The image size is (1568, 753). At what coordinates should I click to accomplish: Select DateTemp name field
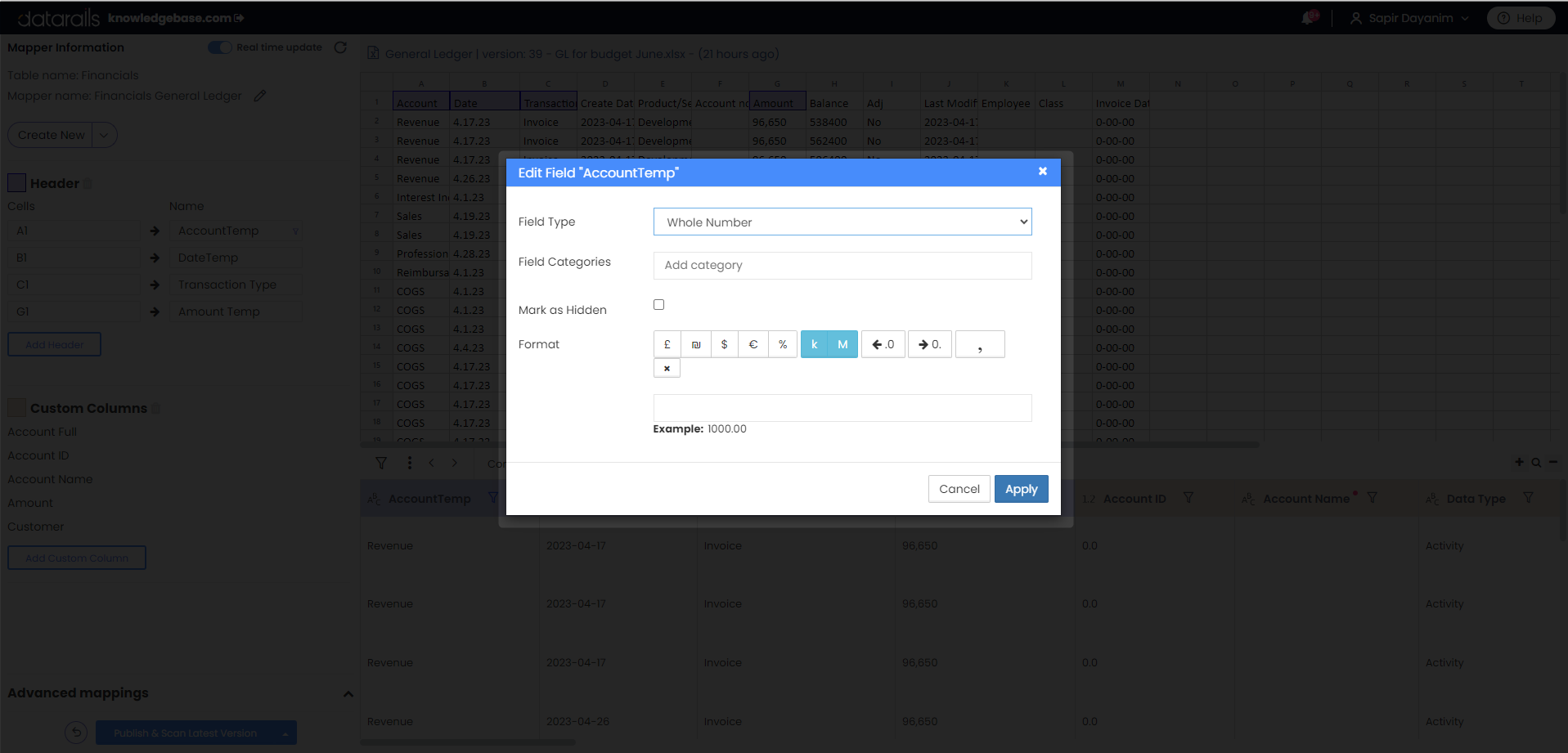[236, 258]
